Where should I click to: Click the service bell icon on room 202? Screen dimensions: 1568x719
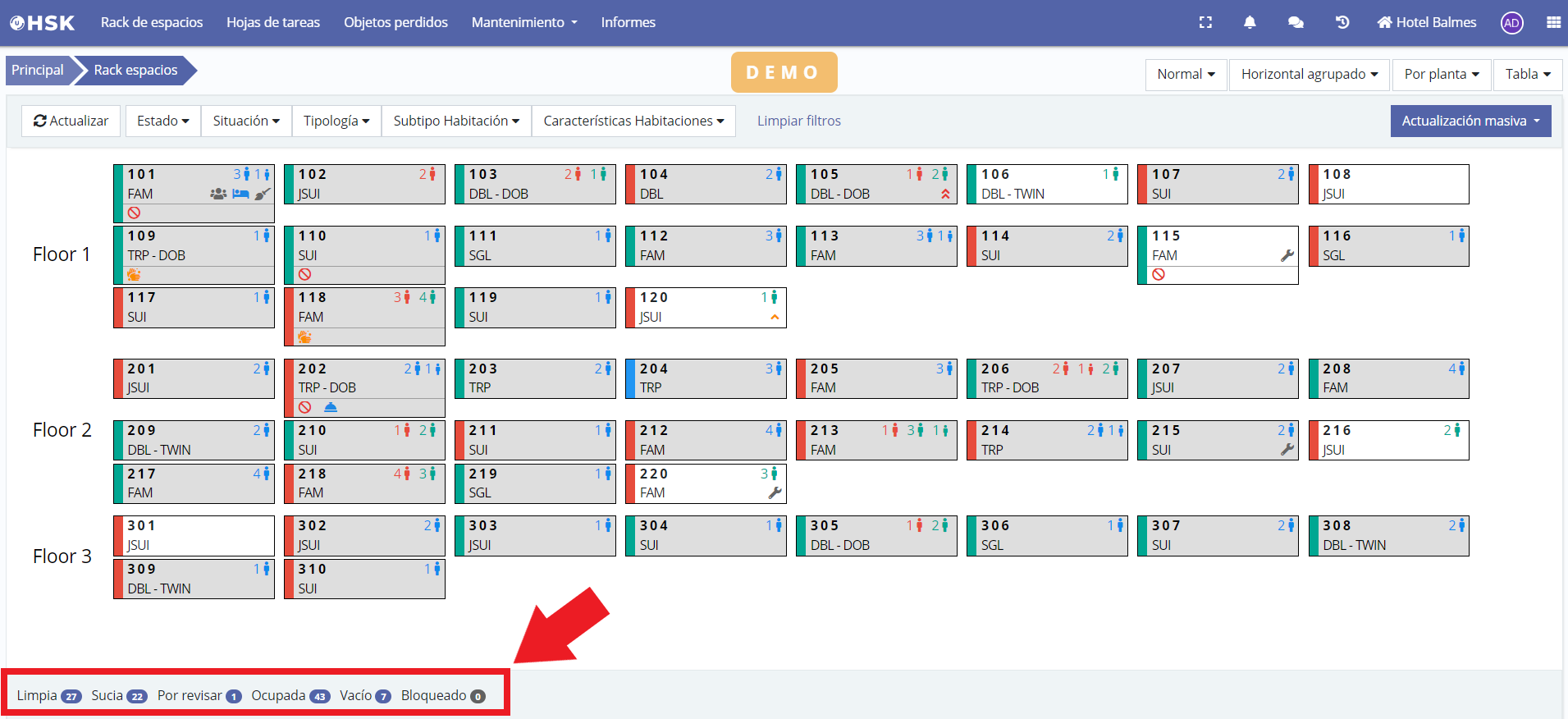point(331,407)
